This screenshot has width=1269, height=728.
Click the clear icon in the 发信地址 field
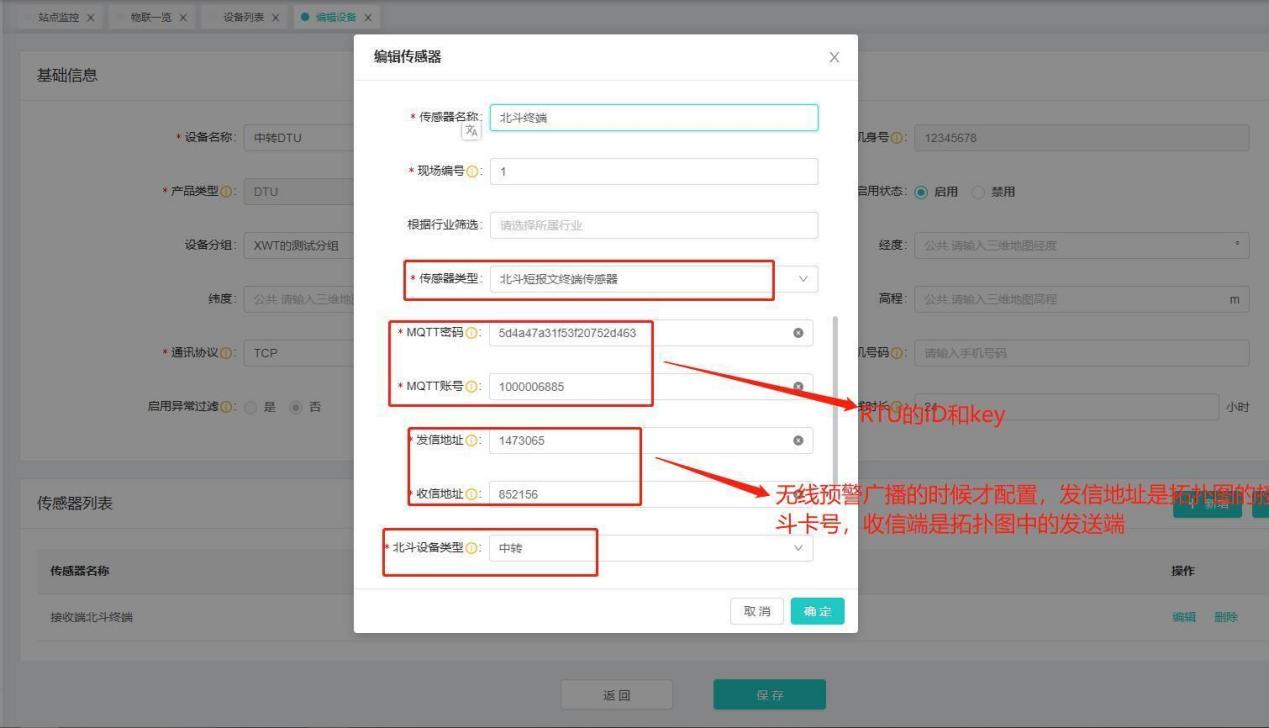(x=798, y=440)
